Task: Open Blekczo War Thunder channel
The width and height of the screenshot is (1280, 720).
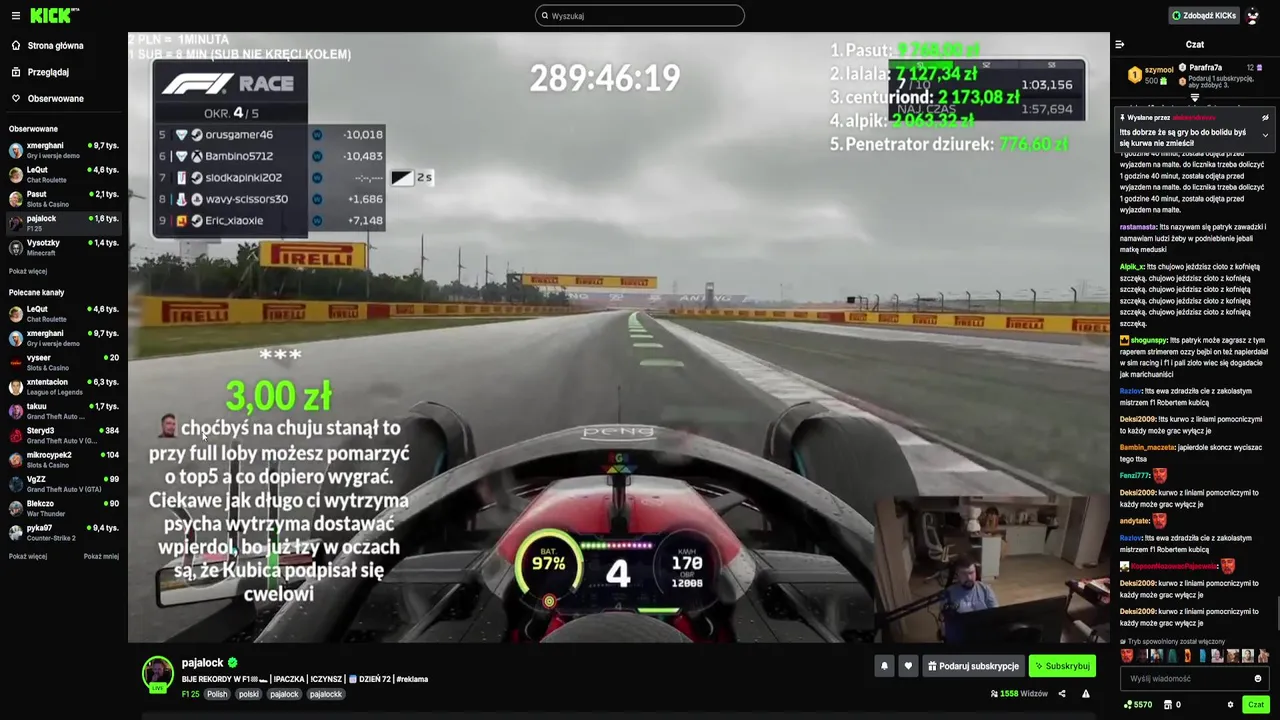Action: coord(62,508)
